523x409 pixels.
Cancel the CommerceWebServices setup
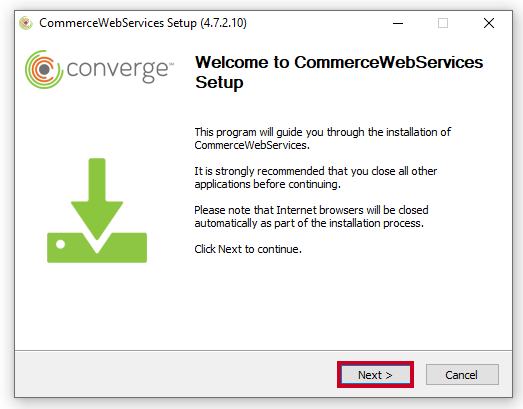pos(462,375)
